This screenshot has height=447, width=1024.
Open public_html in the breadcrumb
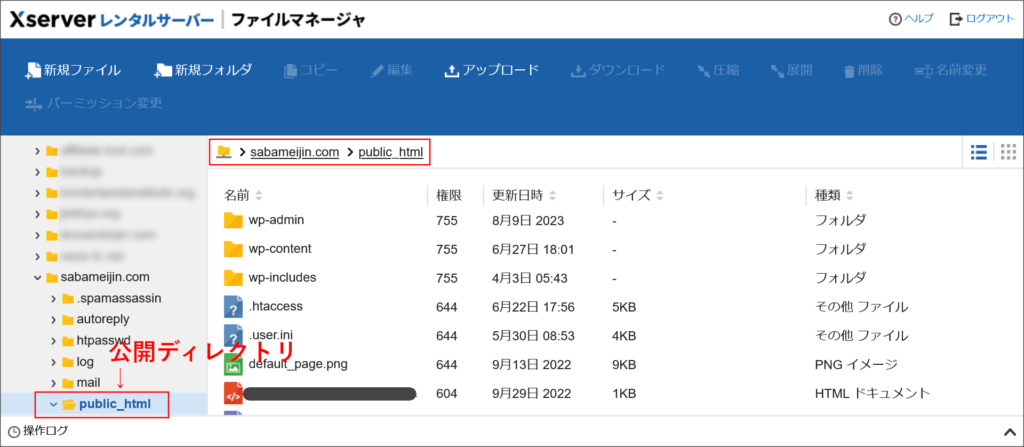pos(391,152)
